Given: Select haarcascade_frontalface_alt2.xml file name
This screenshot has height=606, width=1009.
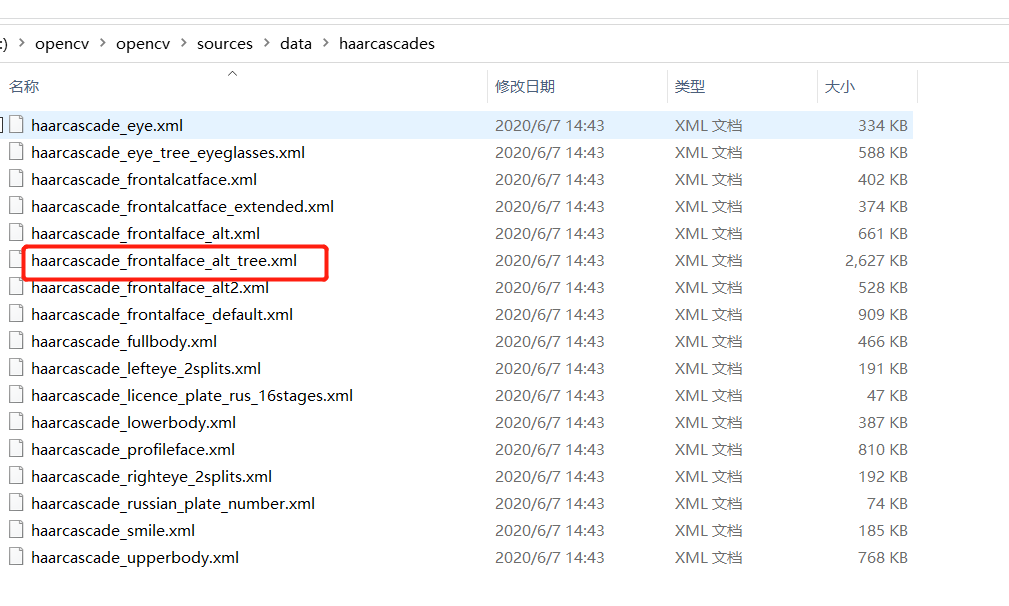Looking at the screenshot, I should click(x=150, y=288).
